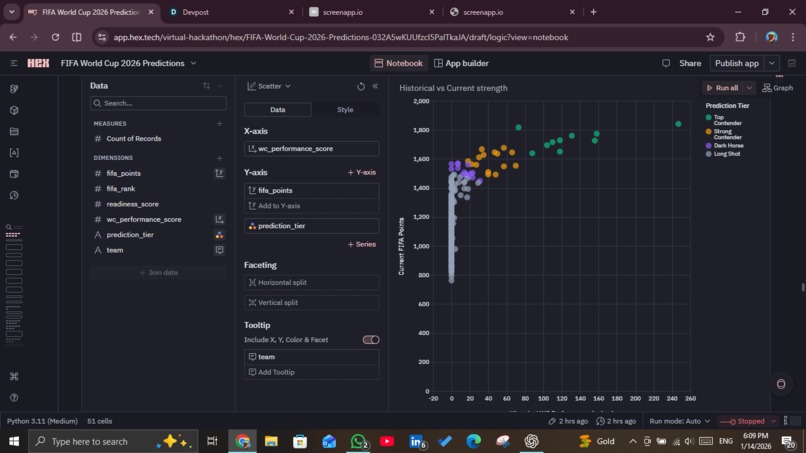Select the Style tab in chart config
Image resolution: width=806 pixels, height=453 pixels.
pos(345,110)
